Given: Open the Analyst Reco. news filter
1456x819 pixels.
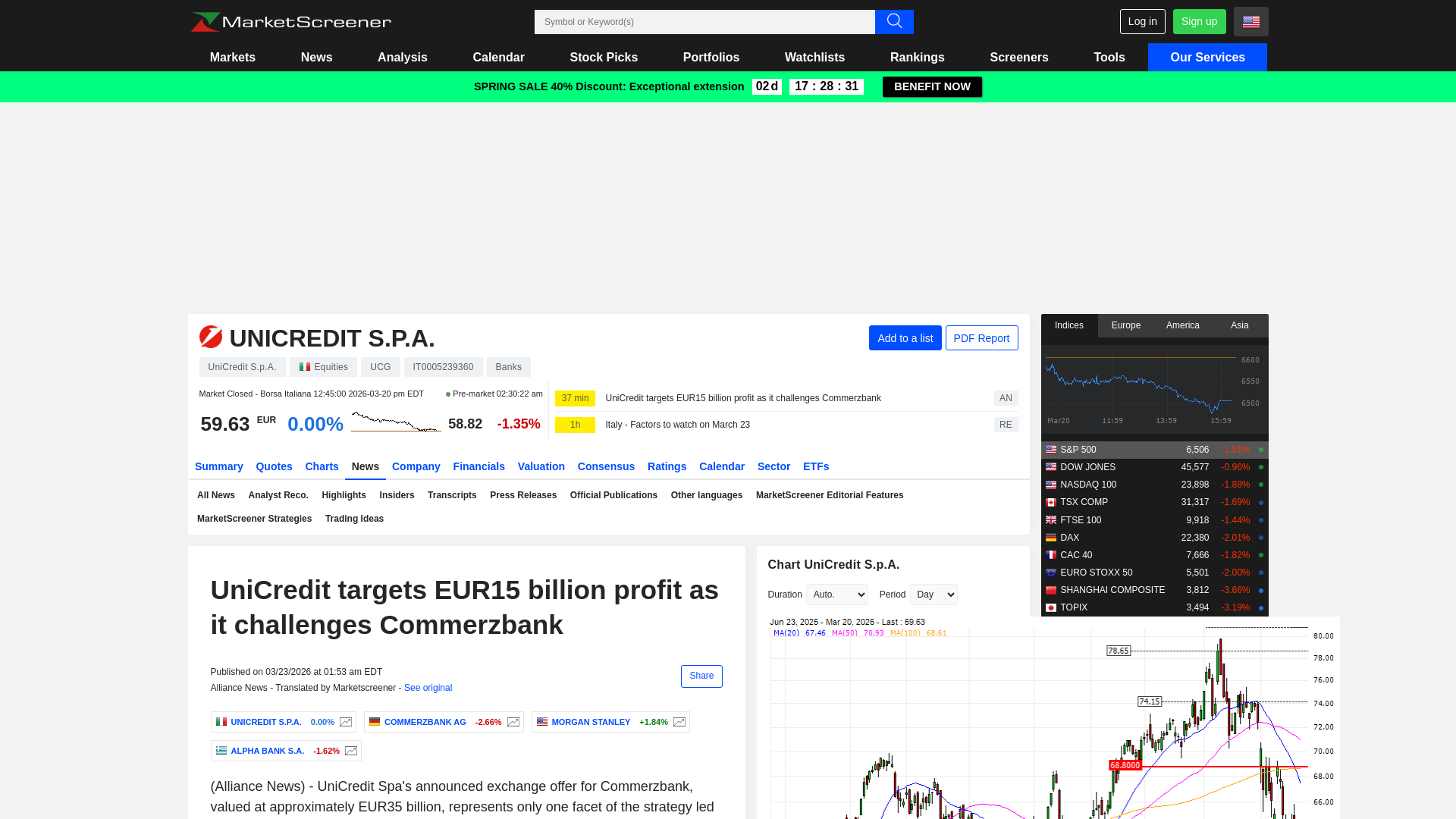Looking at the screenshot, I should coord(278,495).
